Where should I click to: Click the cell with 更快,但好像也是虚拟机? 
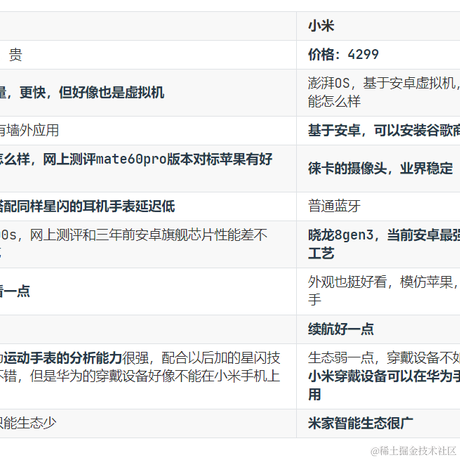point(148,93)
